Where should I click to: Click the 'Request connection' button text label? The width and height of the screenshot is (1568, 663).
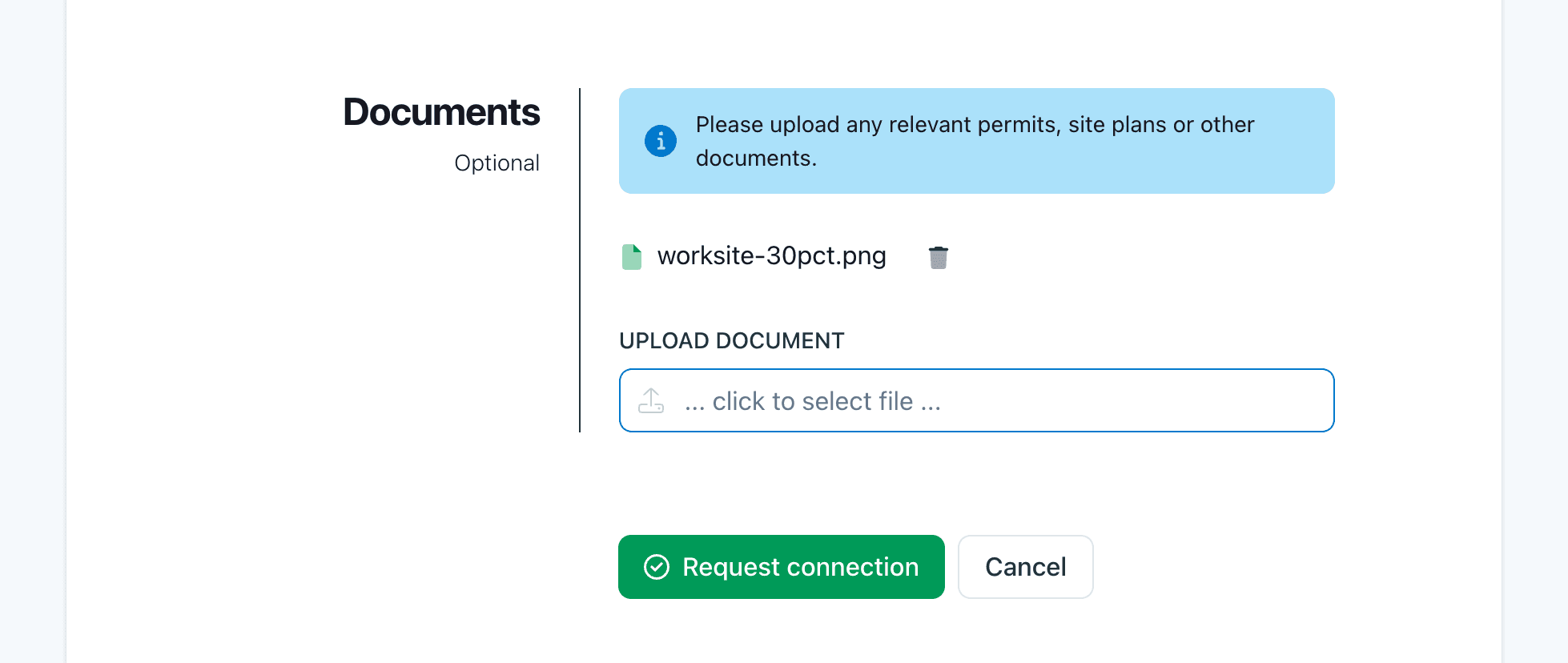point(800,567)
